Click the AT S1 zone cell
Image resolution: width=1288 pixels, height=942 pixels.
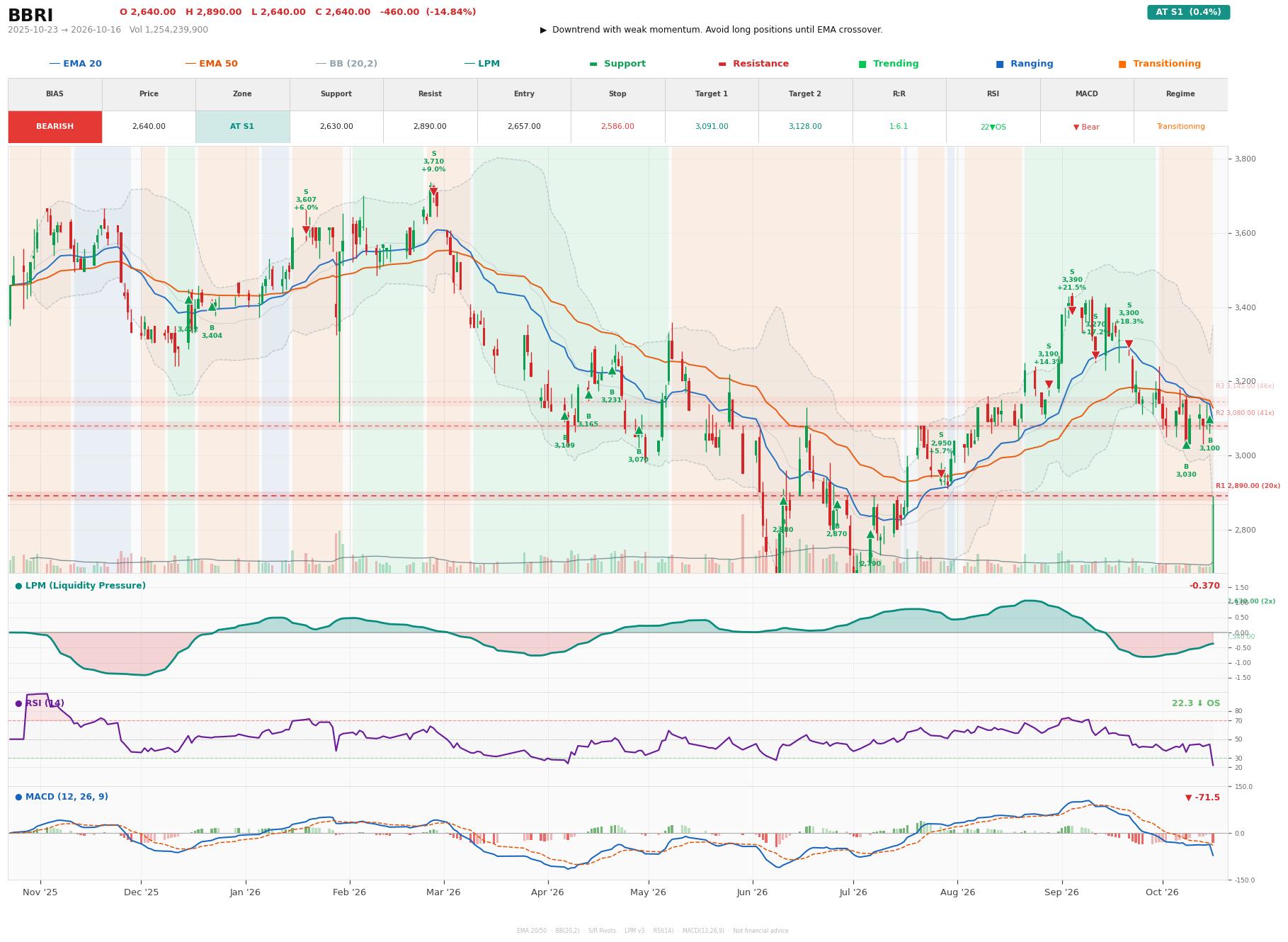coord(242,127)
